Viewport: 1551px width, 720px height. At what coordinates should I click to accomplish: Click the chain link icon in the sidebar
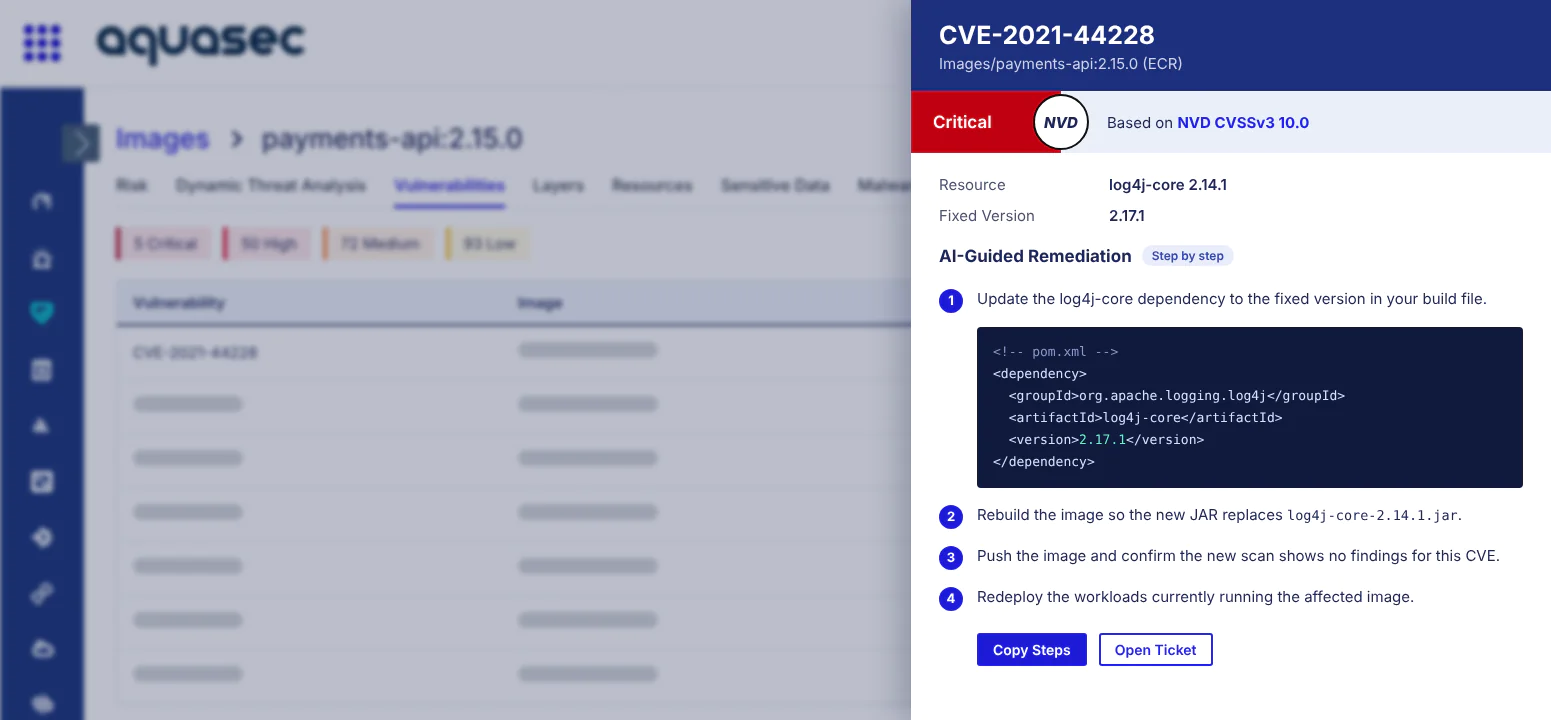pos(42,593)
